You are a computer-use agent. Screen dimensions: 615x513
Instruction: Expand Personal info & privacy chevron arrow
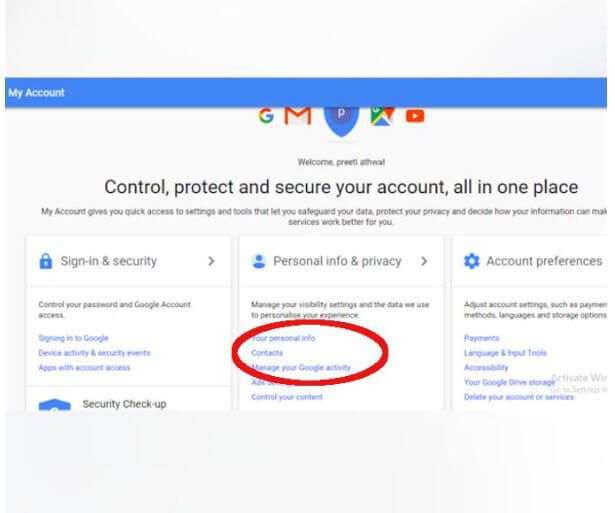point(424,261)
